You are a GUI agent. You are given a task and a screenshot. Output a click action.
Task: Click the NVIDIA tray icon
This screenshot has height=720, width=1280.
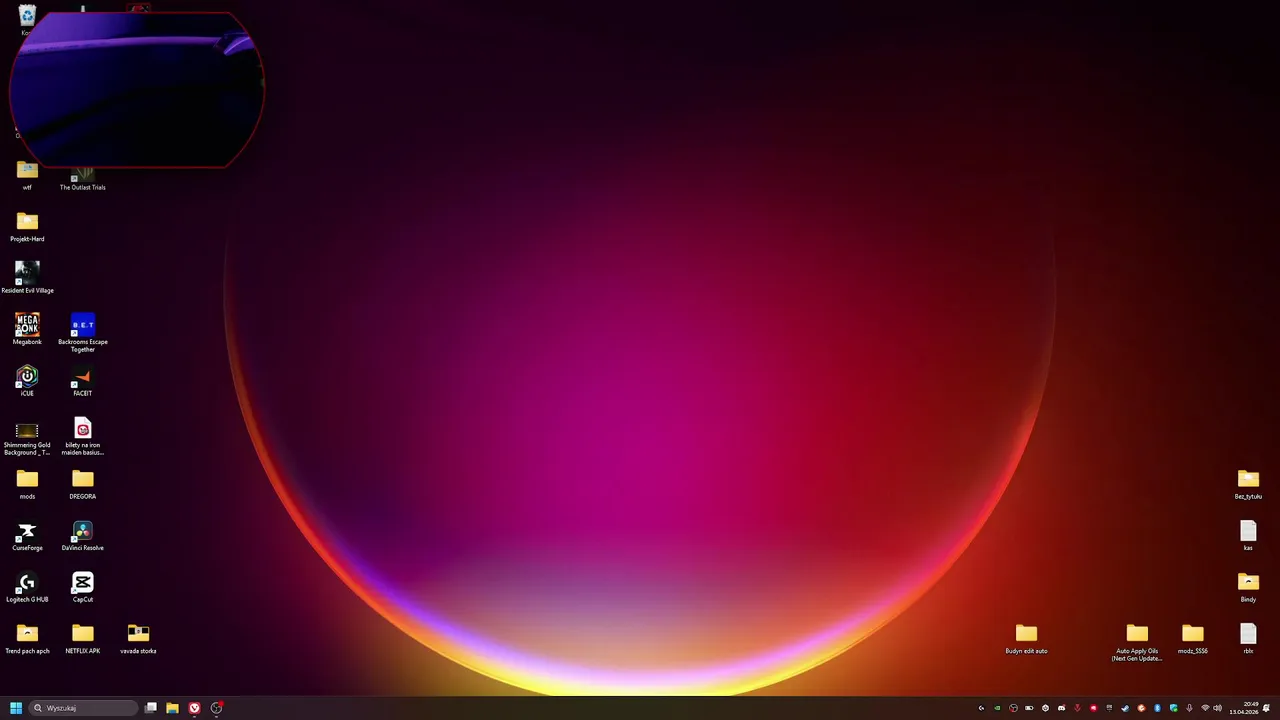coord(997,708)
